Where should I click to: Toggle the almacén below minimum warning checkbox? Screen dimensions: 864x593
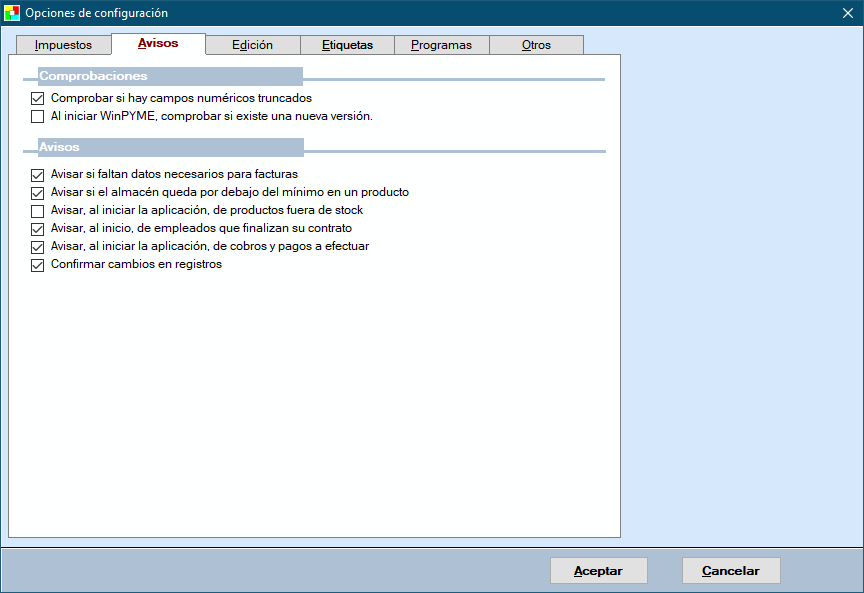click(38, 192)
